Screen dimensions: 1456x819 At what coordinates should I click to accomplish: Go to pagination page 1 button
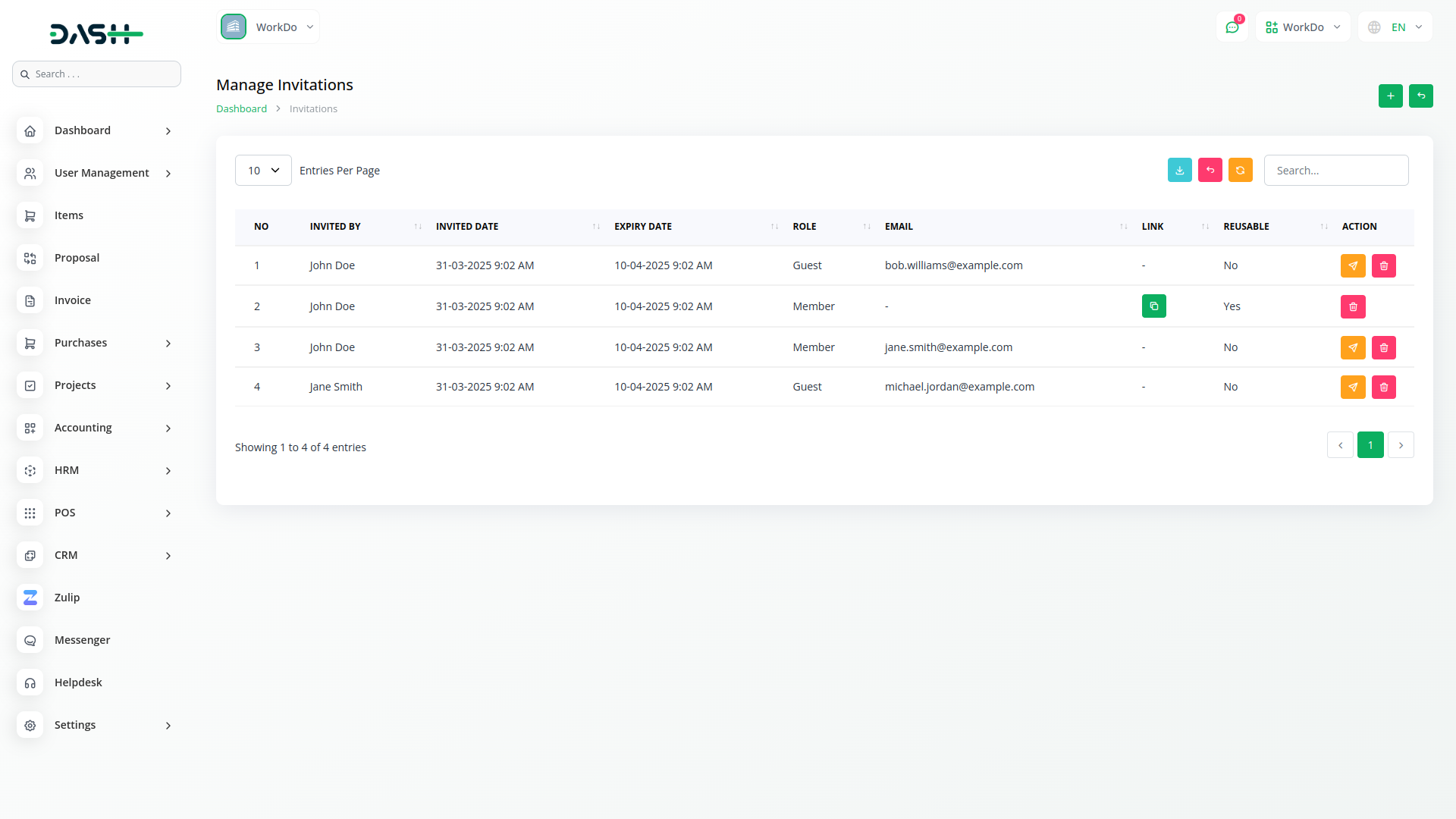tap(1370, 445)
